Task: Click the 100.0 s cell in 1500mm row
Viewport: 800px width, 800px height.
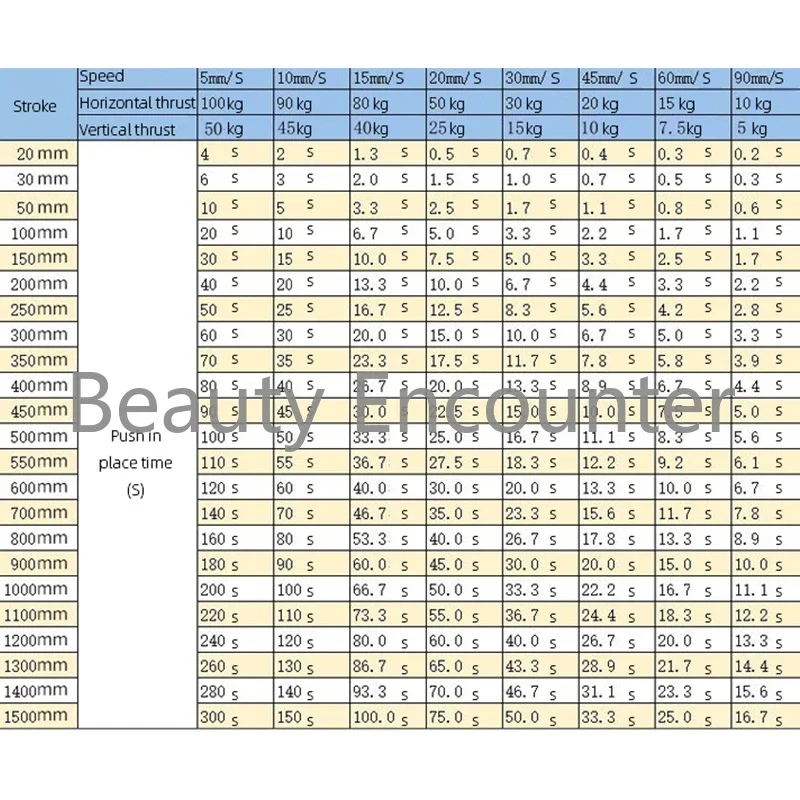Action: coord(388,717)
